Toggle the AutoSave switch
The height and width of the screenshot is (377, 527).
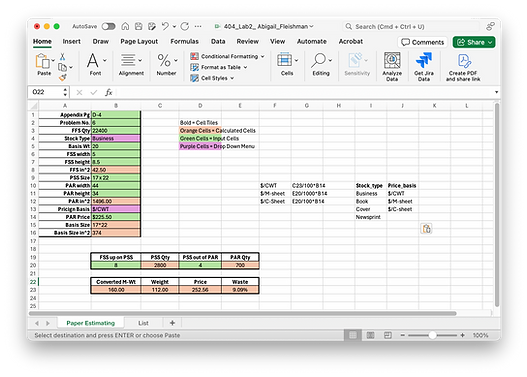[109, 26]
